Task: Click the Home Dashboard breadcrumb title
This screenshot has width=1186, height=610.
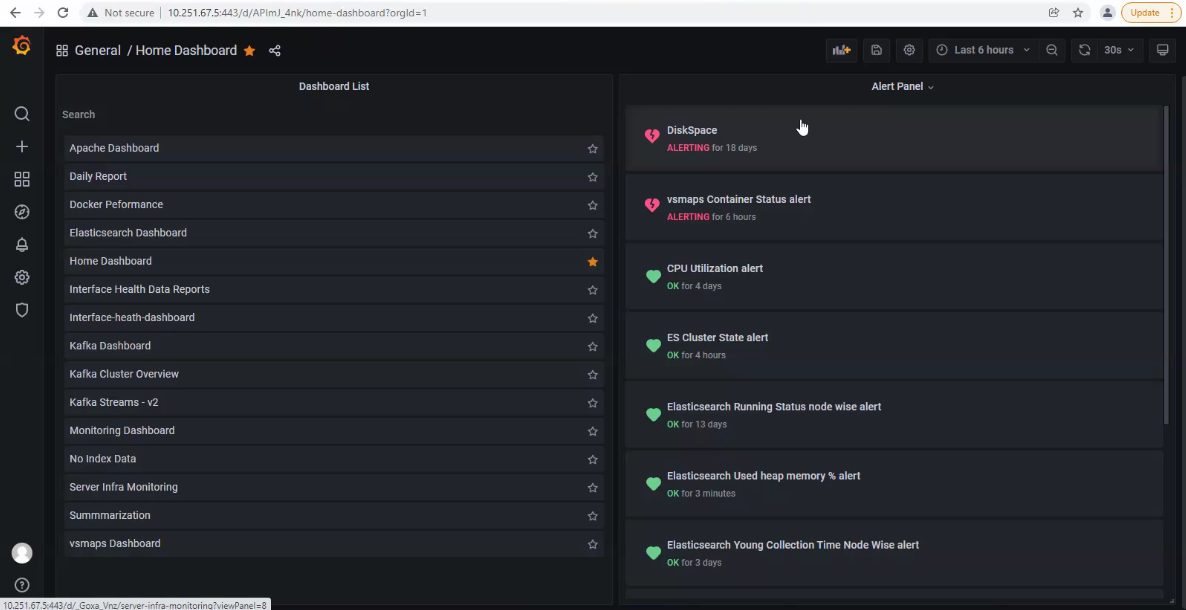Action: click(186, 51)
